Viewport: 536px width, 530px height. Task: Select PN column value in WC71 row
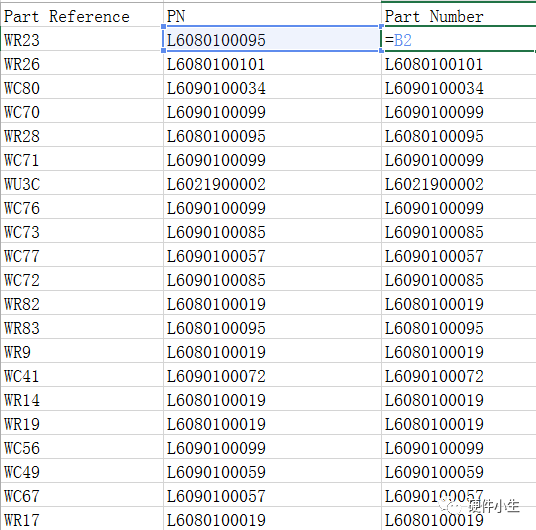coord(272,159)
